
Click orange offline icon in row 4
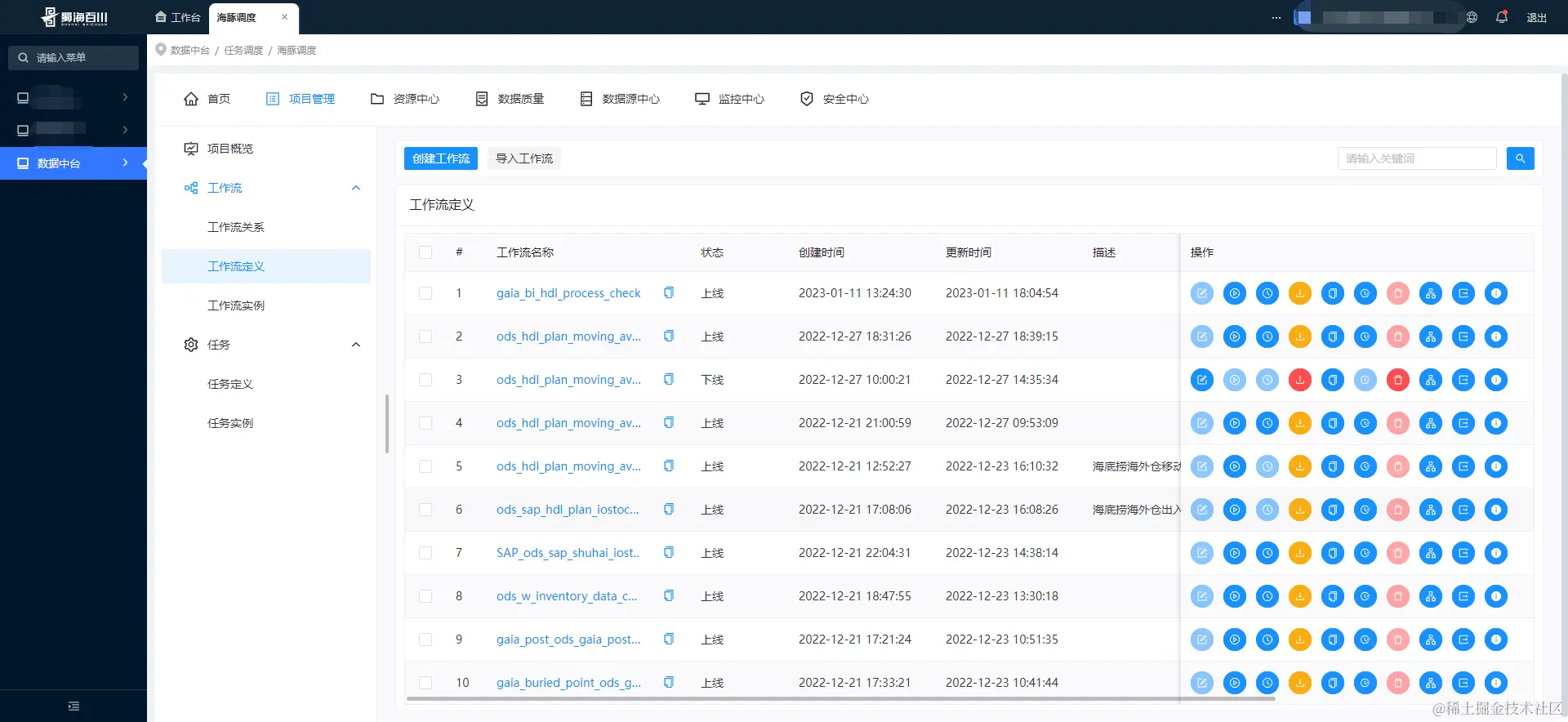click(x=1300, y=423)
